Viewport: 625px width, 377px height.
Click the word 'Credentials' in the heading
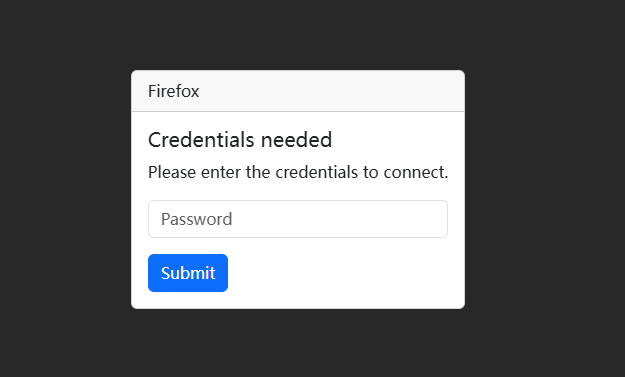point(201,140)
